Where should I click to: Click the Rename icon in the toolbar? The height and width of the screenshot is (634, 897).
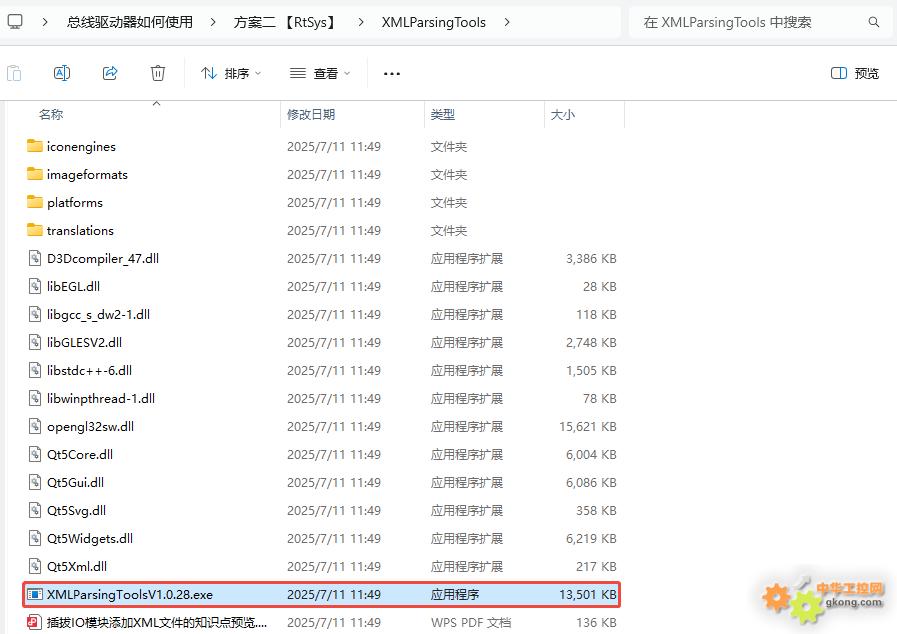coord(62,73)
